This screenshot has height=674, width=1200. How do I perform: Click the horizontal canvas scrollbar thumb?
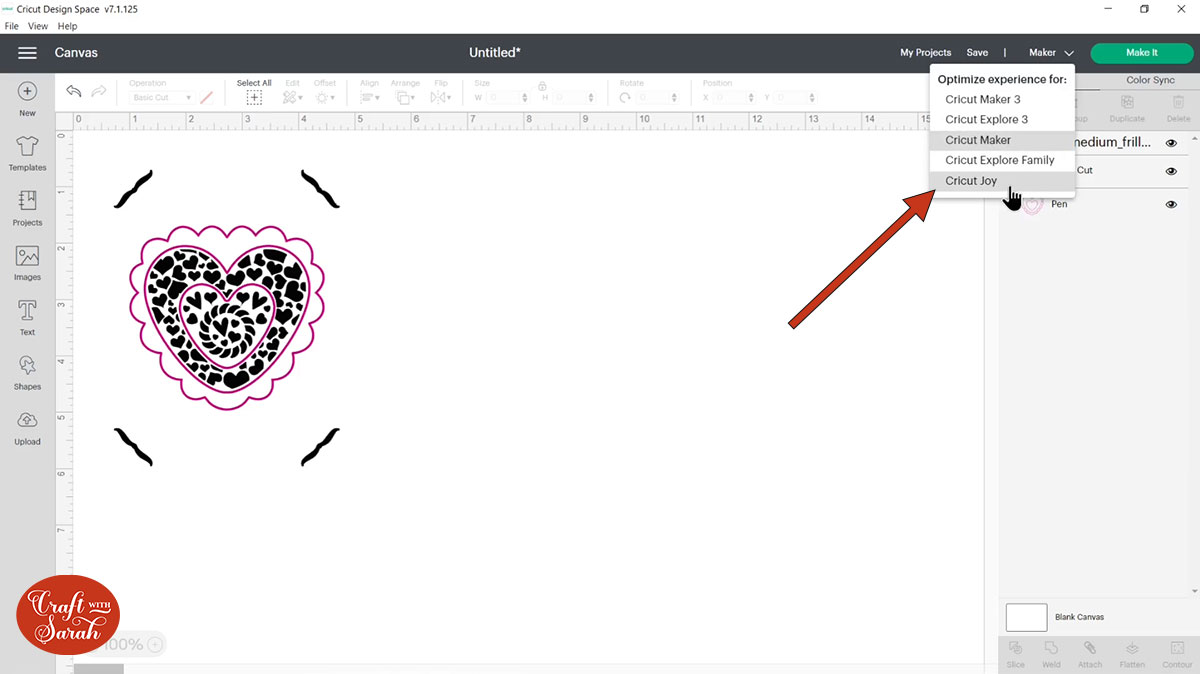[x=99, y=668]
